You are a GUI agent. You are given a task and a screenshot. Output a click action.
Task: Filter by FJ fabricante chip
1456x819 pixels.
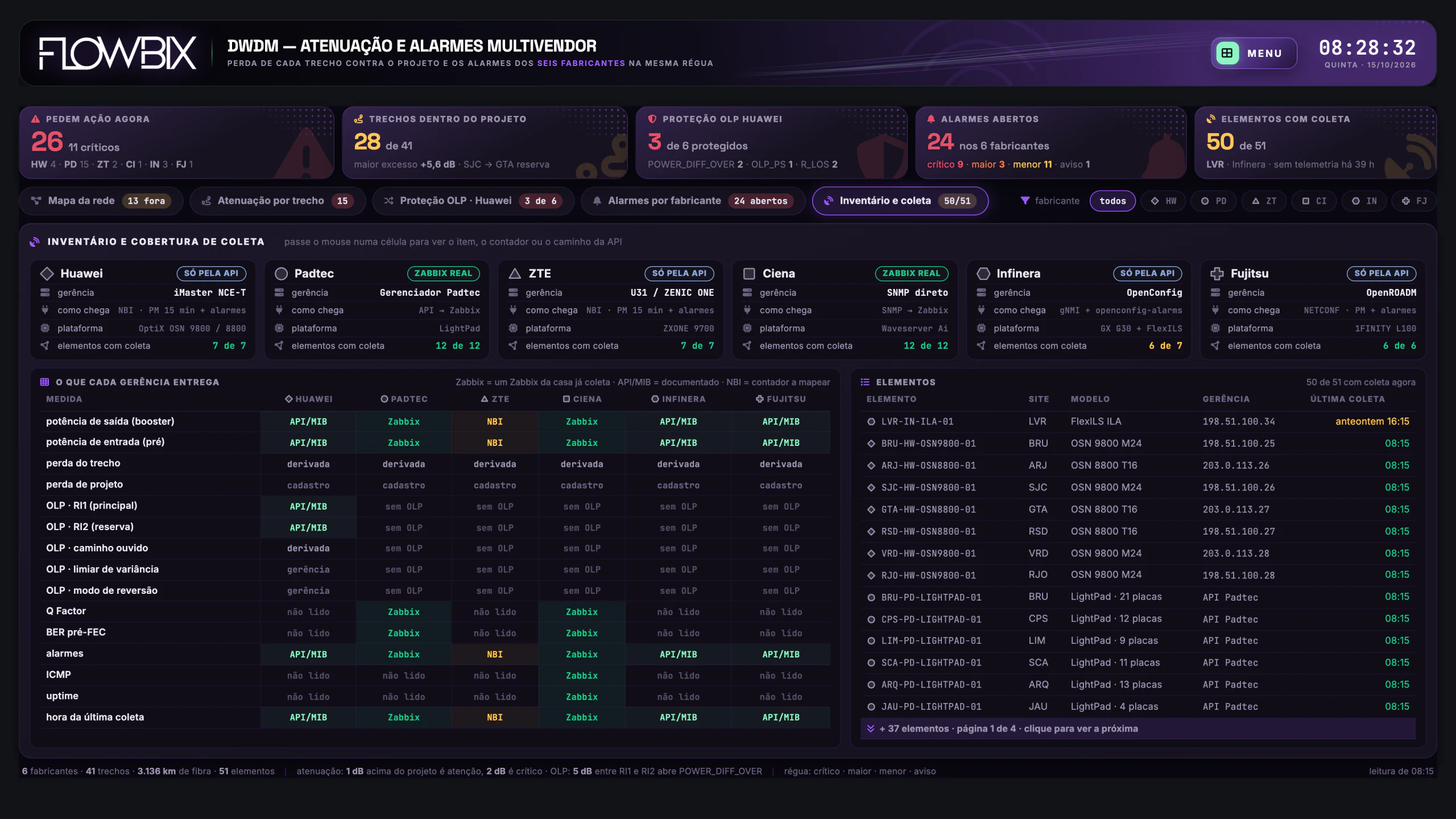tap(1414, 201)
